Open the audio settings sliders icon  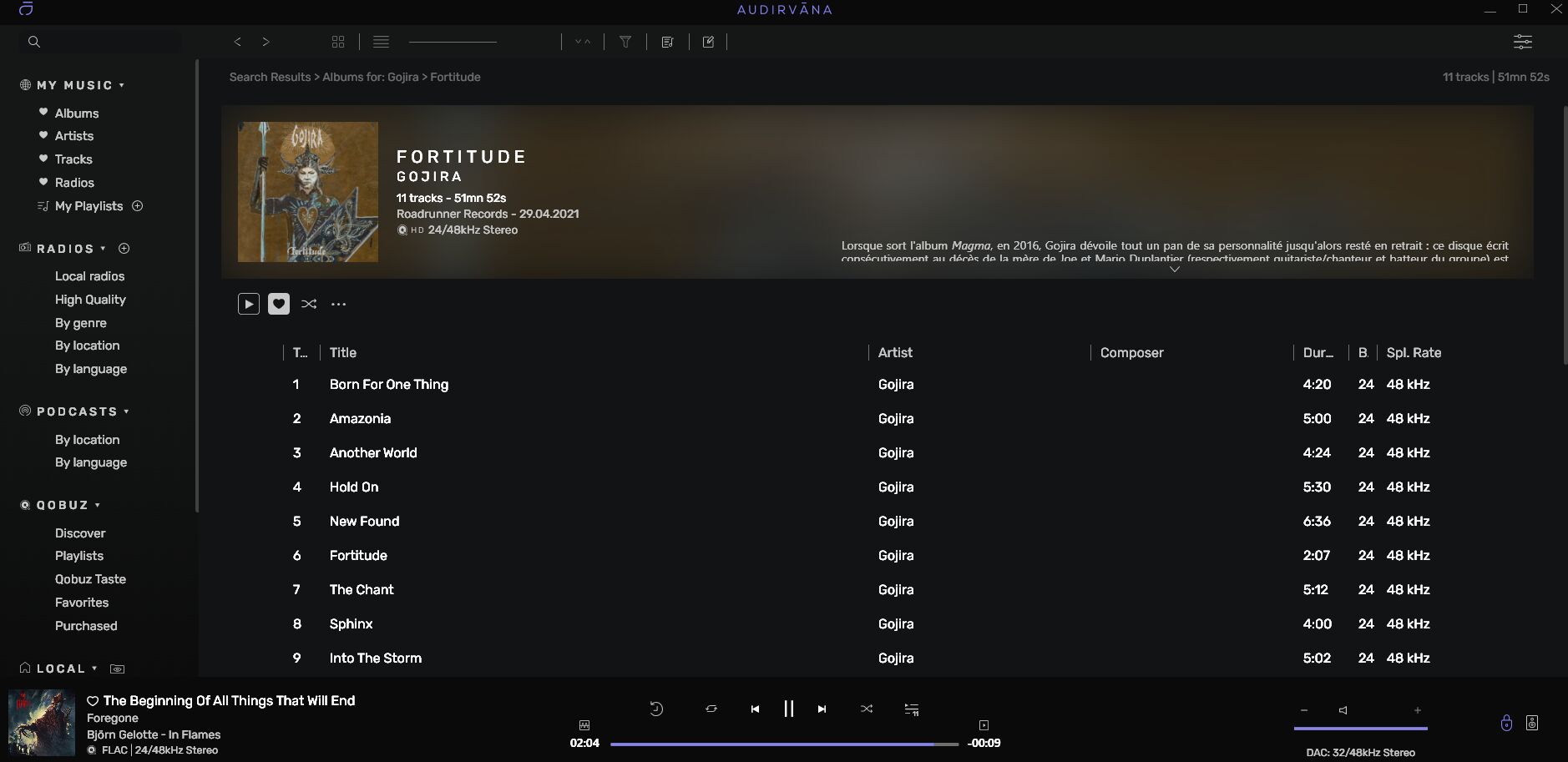click(1523, 42)
